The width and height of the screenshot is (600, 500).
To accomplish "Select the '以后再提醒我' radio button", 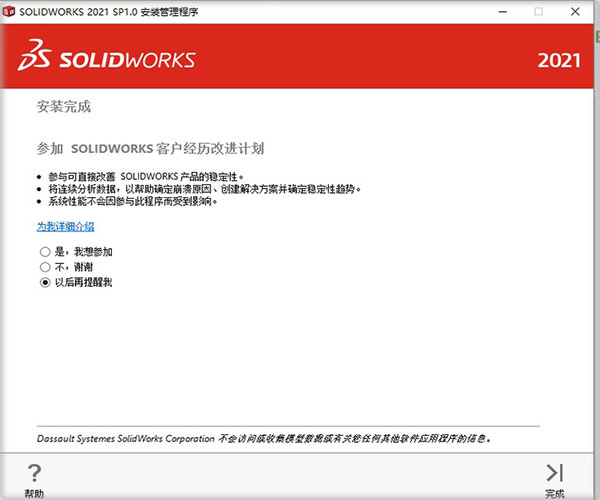I will pos(45,283).
